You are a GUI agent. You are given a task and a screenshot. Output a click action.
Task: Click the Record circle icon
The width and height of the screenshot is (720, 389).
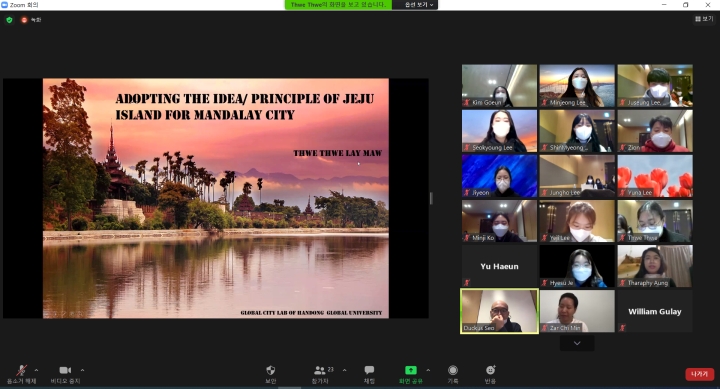[453, 370]
